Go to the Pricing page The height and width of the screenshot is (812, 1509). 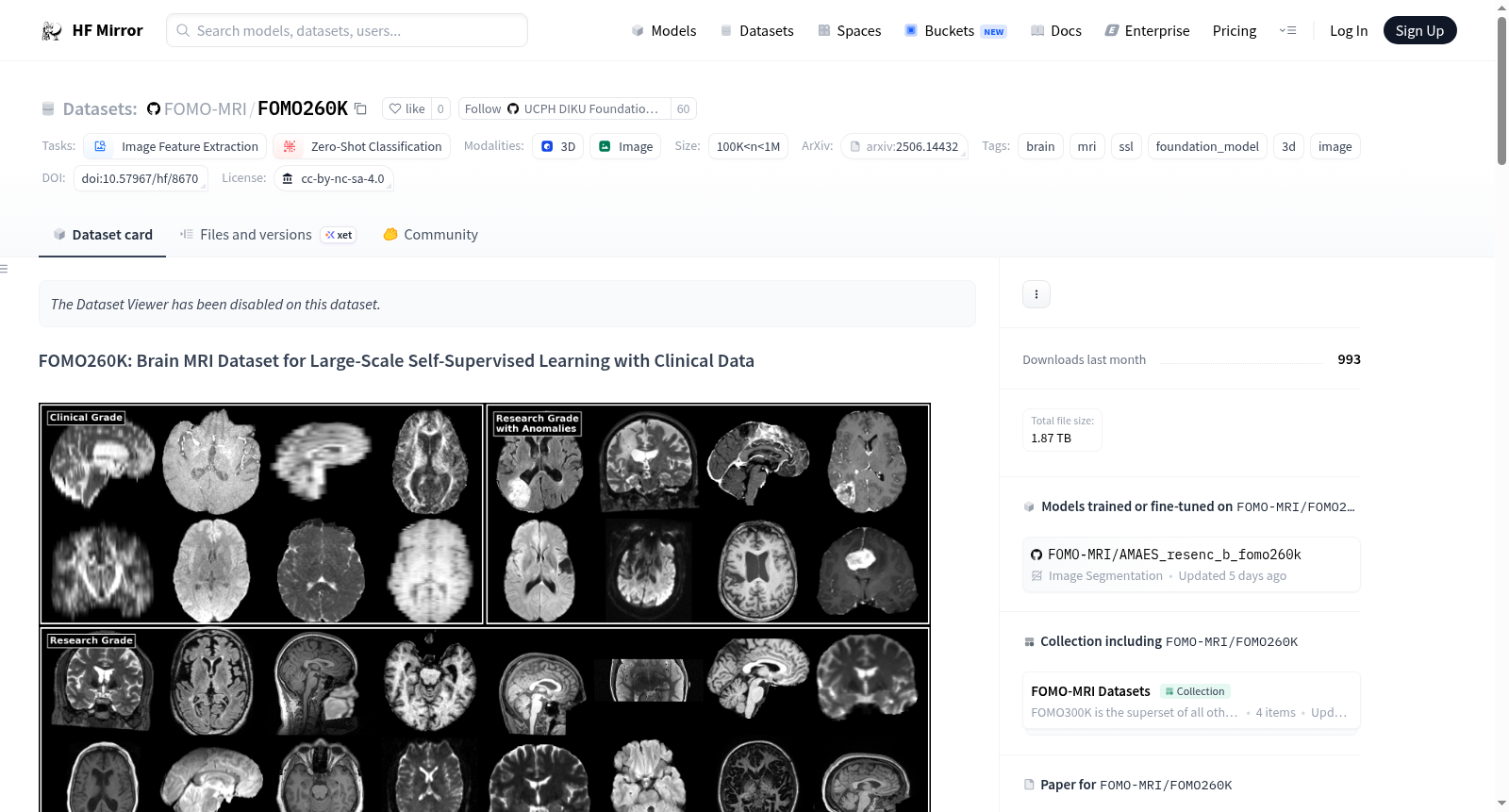[x=1235, y=30]
